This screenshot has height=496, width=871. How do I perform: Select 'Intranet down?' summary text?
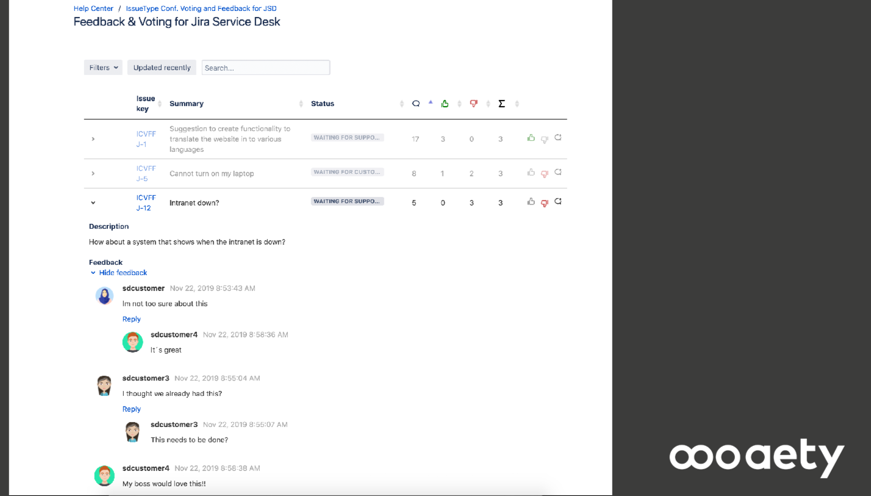pyautogui.click(x=194, y=203)
